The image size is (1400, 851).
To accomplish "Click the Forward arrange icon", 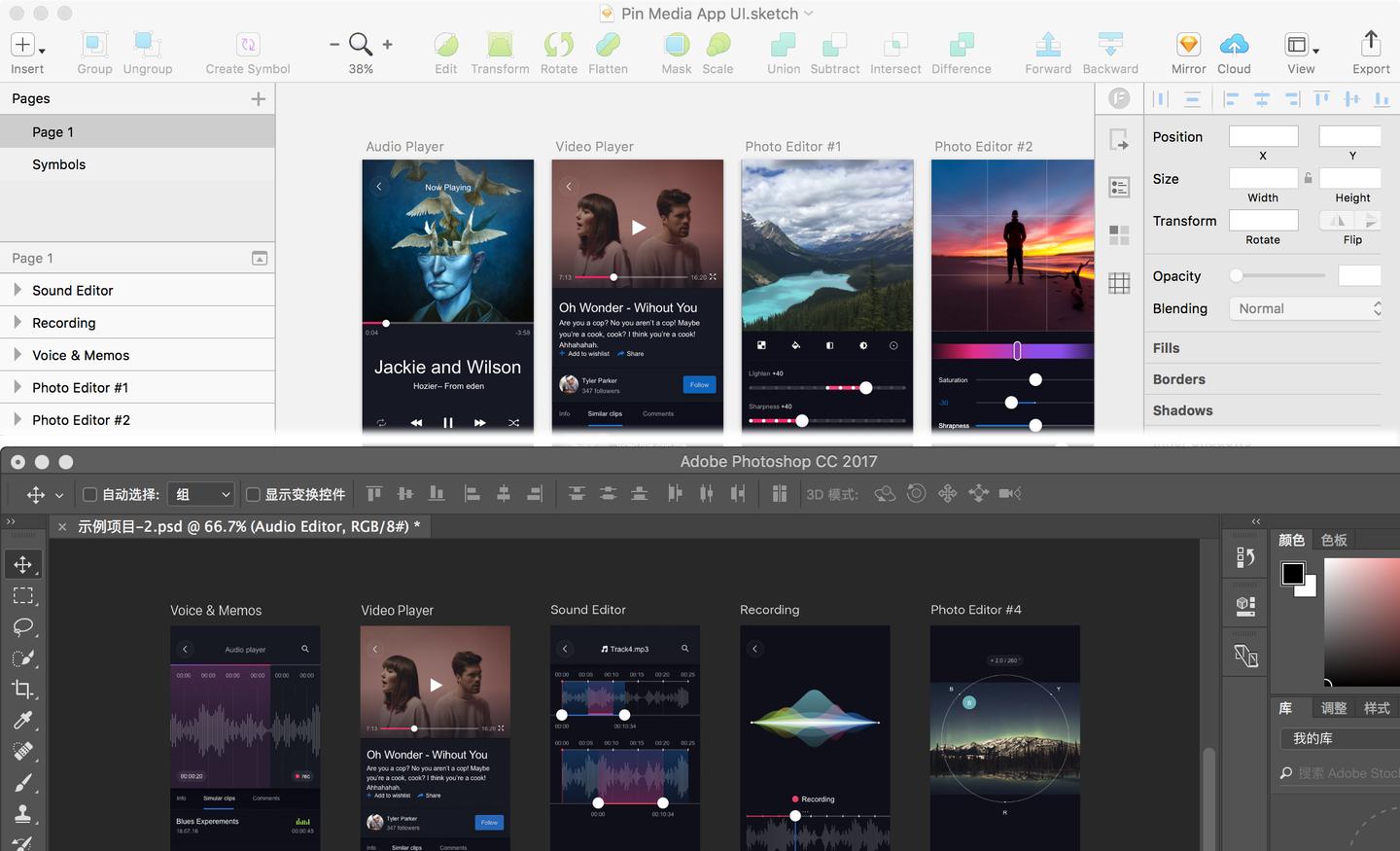I will pos(1048,45).
